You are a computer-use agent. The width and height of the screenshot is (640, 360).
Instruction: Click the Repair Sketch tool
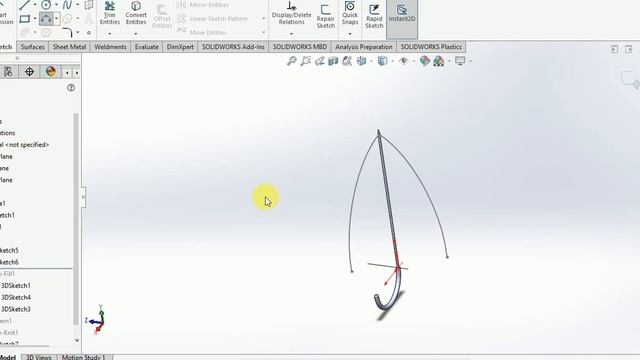[x=326, y=16]
